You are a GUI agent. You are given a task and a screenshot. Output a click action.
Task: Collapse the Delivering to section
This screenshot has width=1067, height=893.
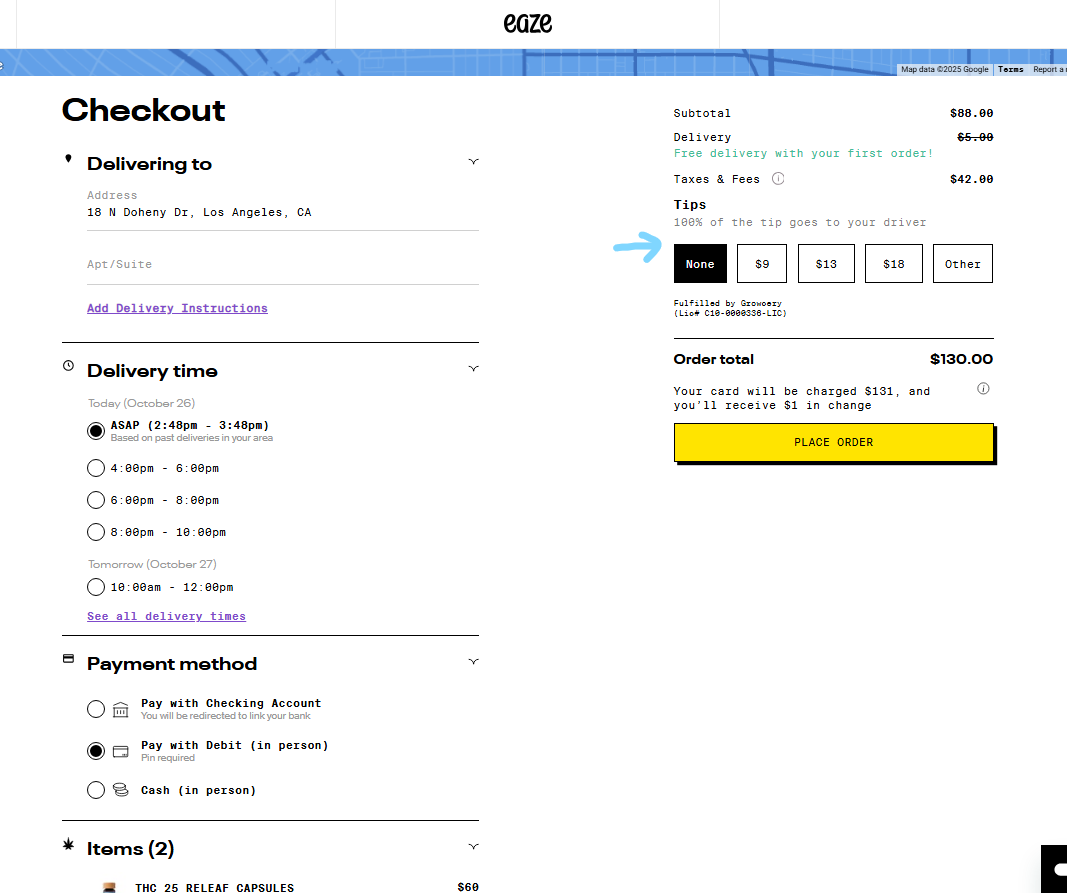(x=473, y=162)
